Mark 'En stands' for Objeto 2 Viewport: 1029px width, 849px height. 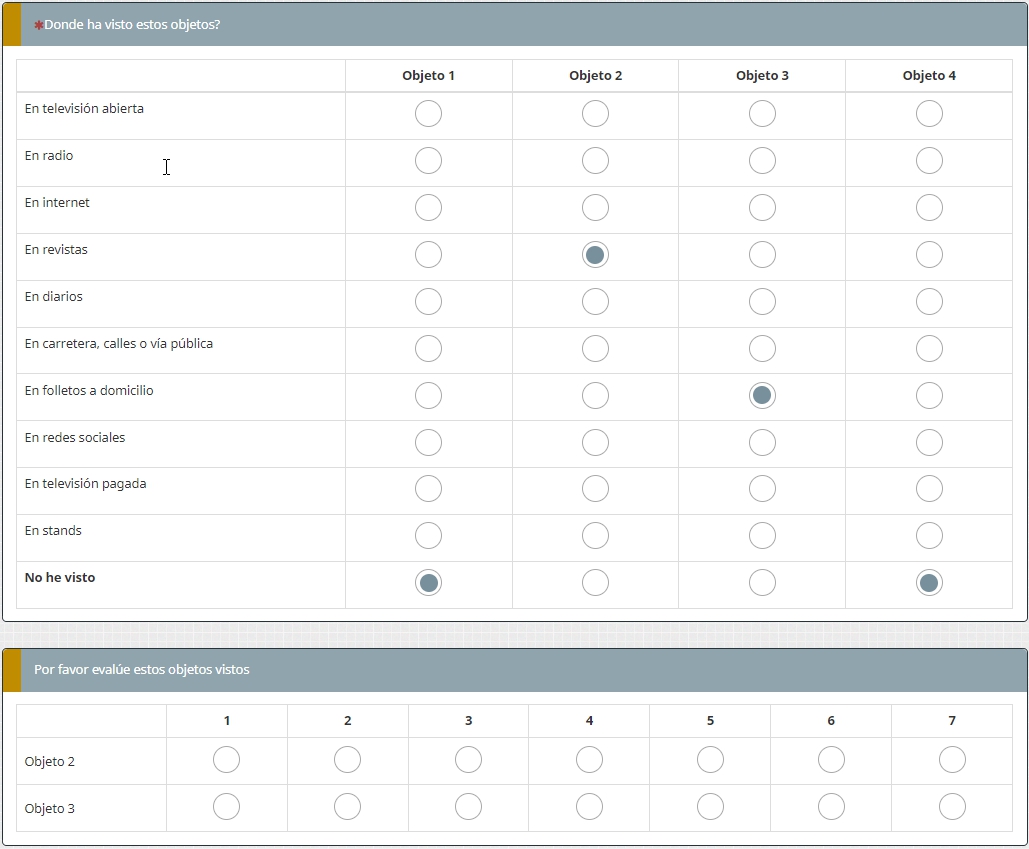click(x=595, y=536)
